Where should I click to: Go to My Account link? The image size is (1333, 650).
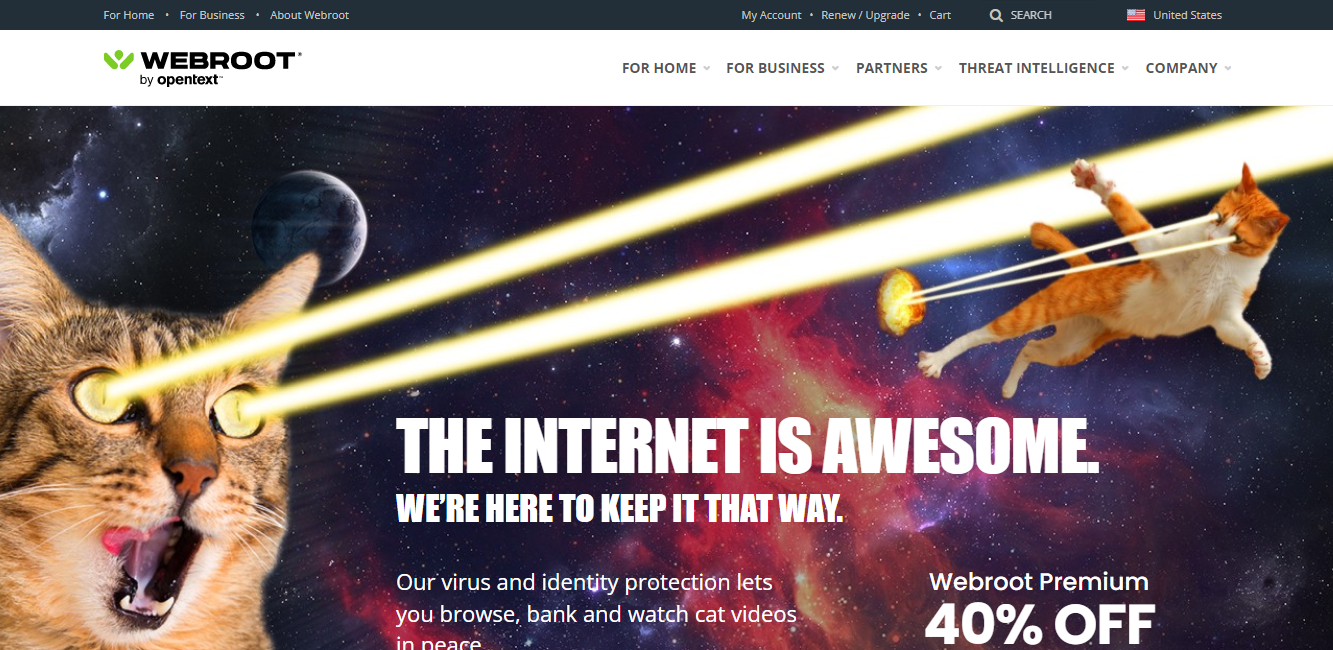click(x=771, y=15)
